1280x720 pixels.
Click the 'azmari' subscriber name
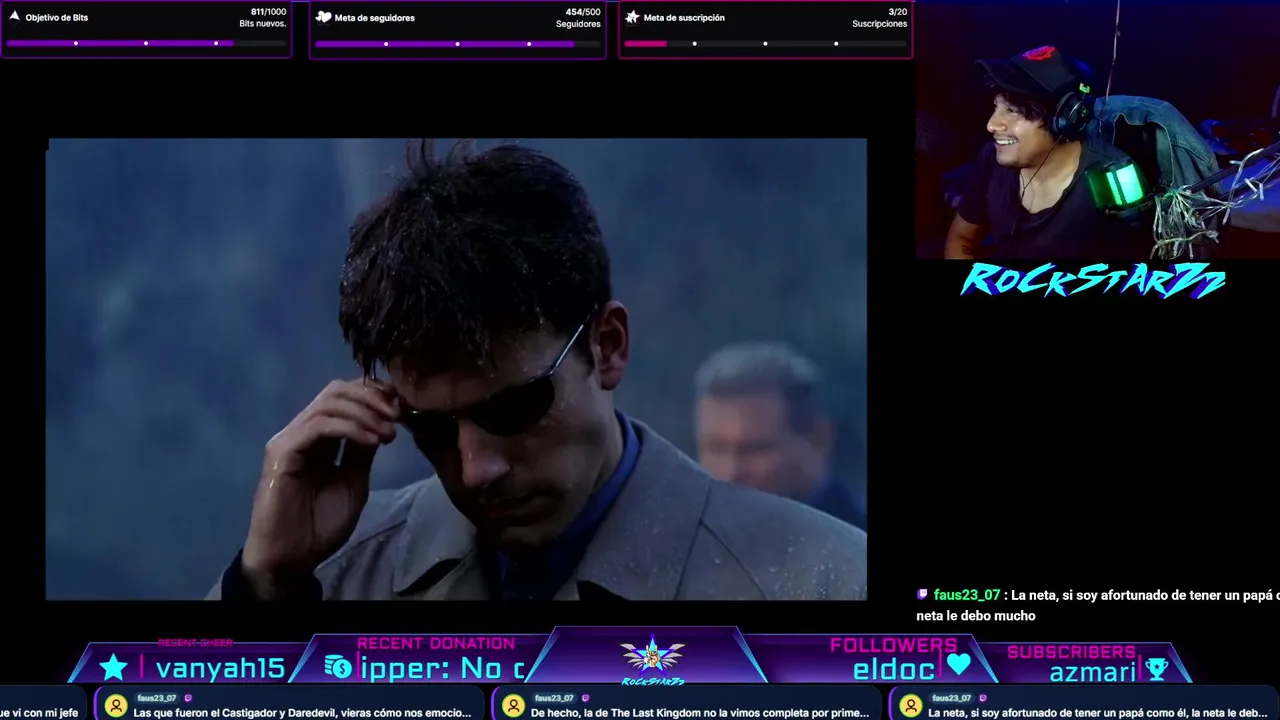point(1092,672)
